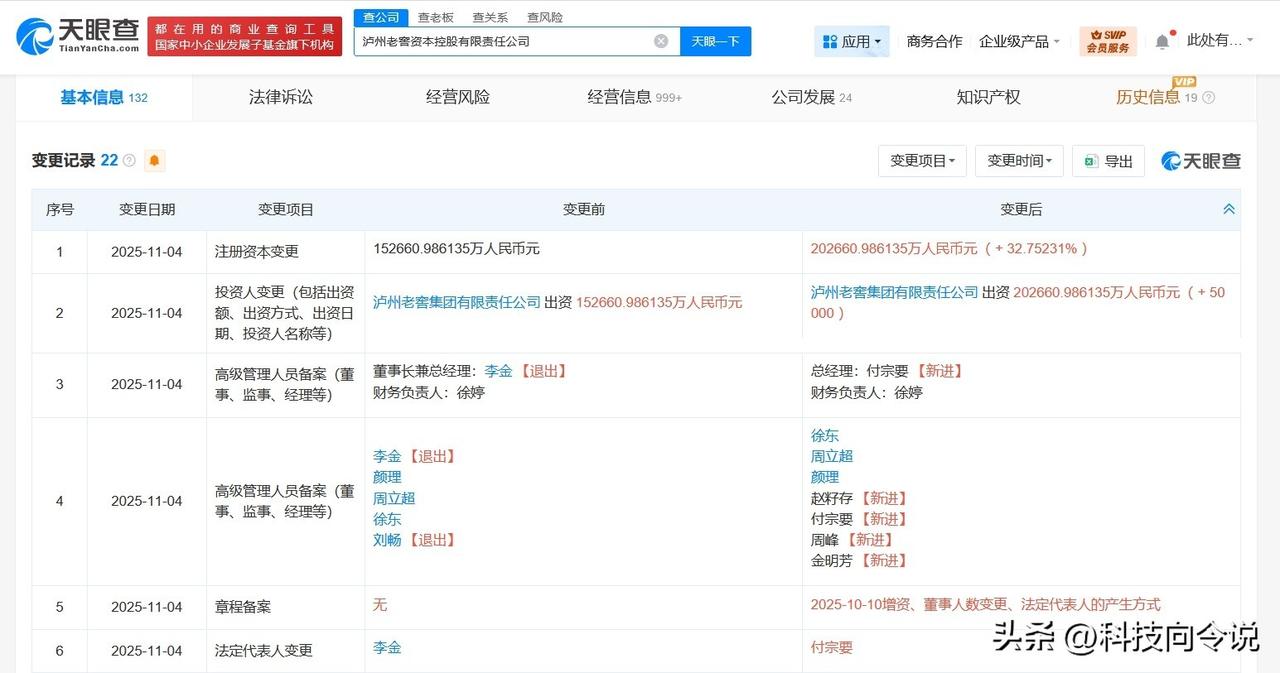Click 赵籽存 【新进】 entry in row 4
1280x673 pixels.
pos(860,498)
